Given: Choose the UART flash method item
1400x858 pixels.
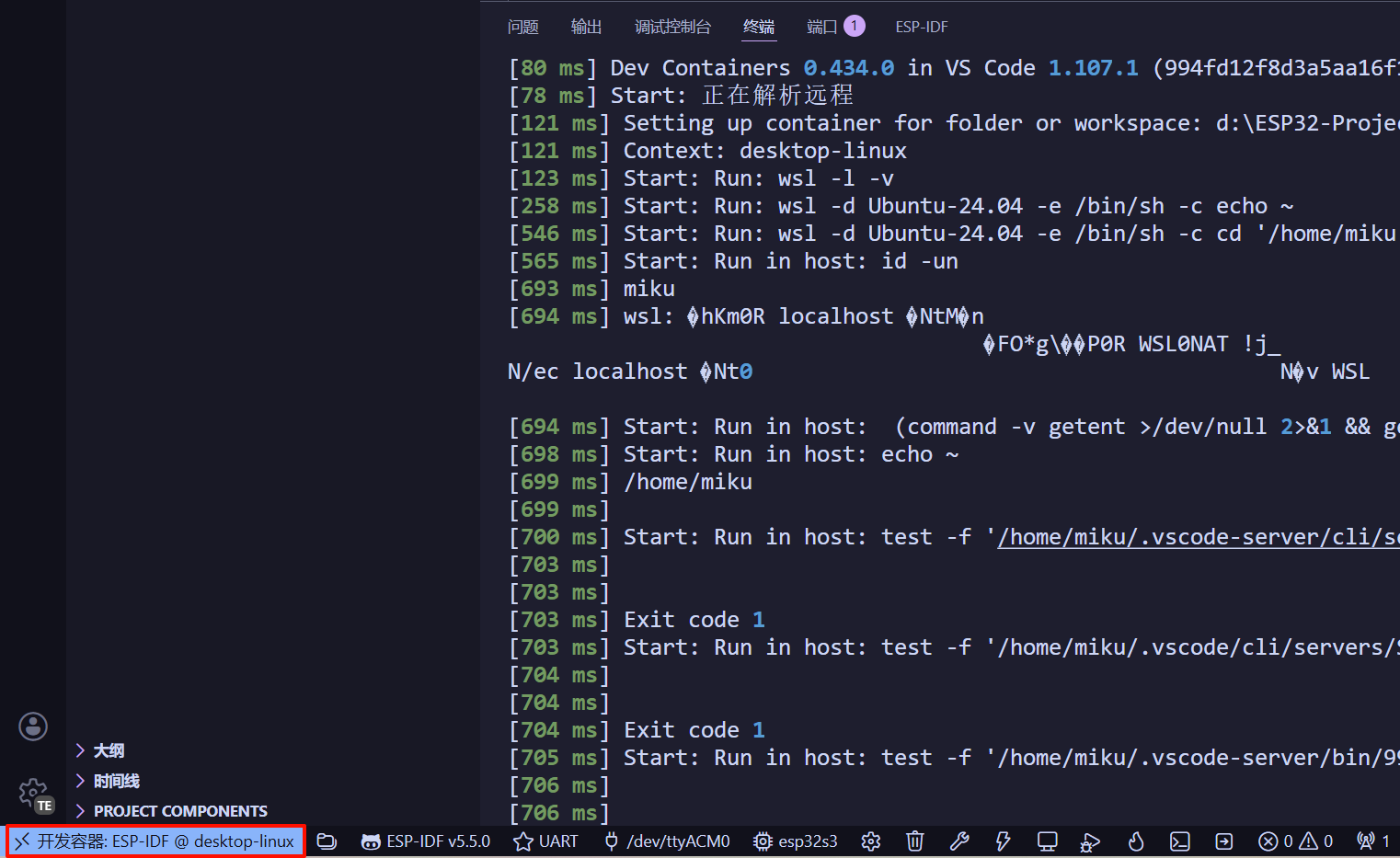Looking at the screenshot, I should (546, 841).
